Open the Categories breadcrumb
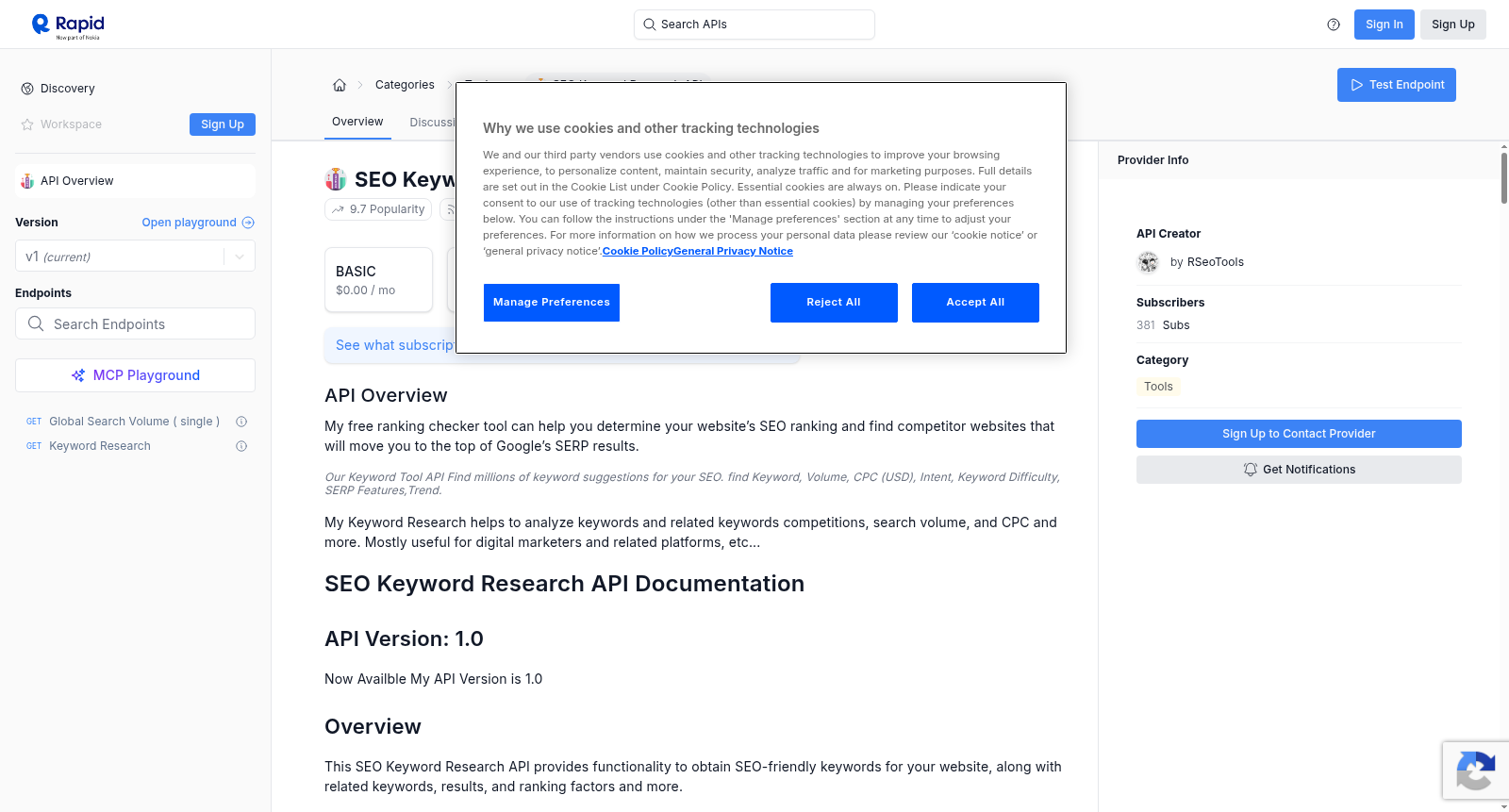This screenshot has height=812, width=1509. point(405,85)
